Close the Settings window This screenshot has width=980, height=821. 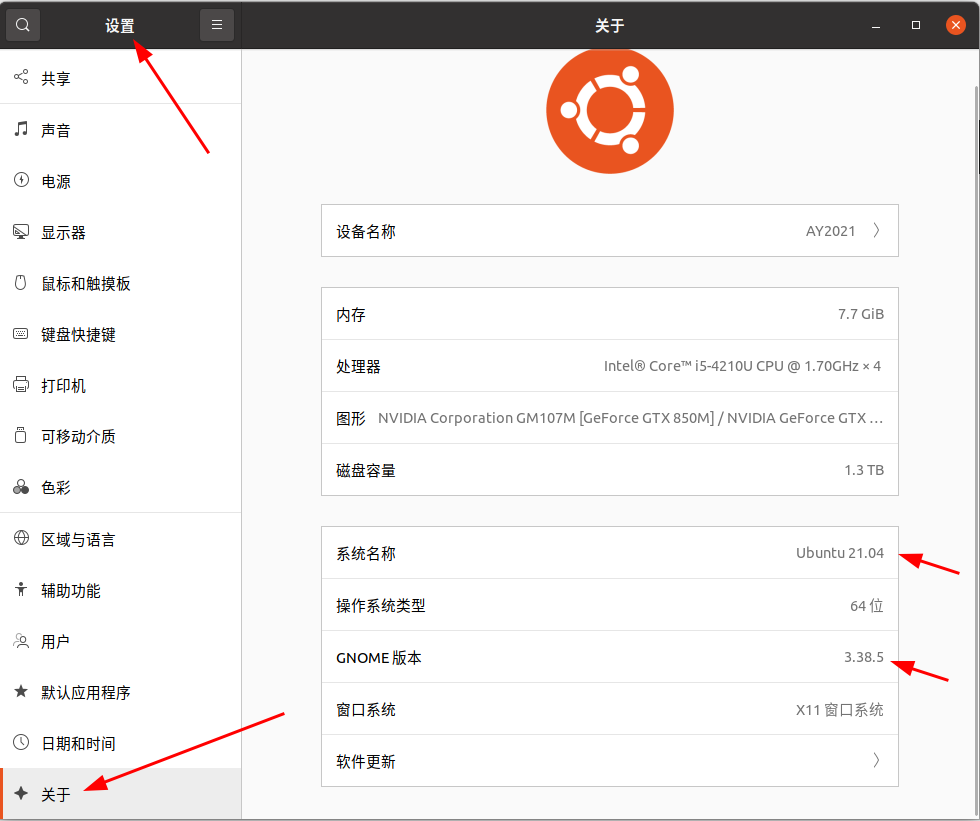coord(956,25)
